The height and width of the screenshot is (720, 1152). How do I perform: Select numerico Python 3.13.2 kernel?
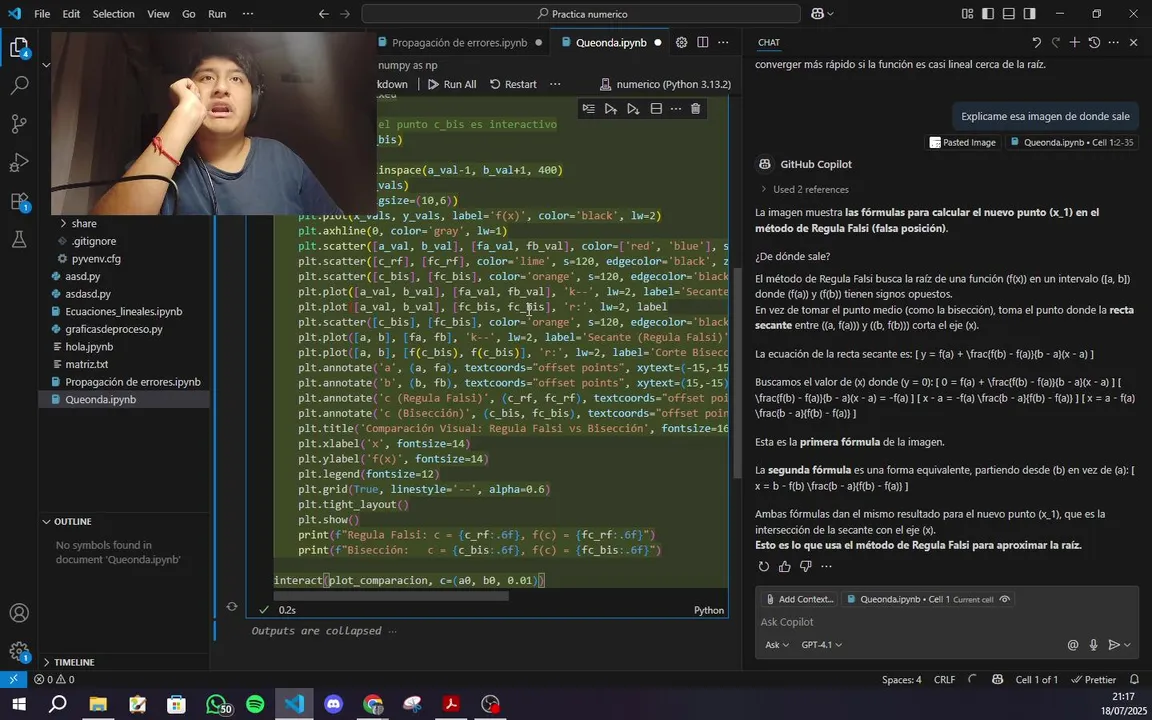[x=666, y=84]
